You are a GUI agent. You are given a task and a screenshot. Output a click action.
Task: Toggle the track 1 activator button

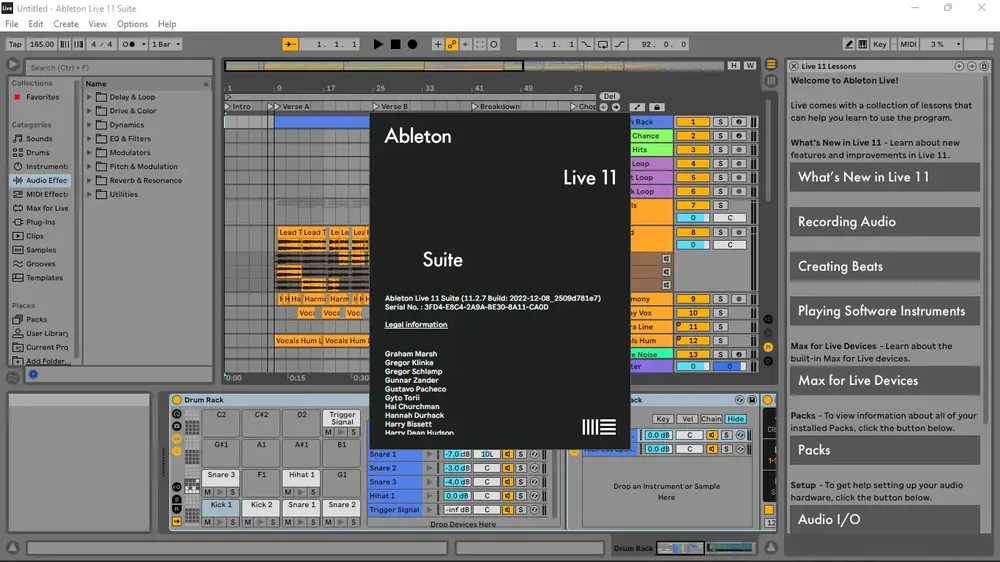pos(693,121)
